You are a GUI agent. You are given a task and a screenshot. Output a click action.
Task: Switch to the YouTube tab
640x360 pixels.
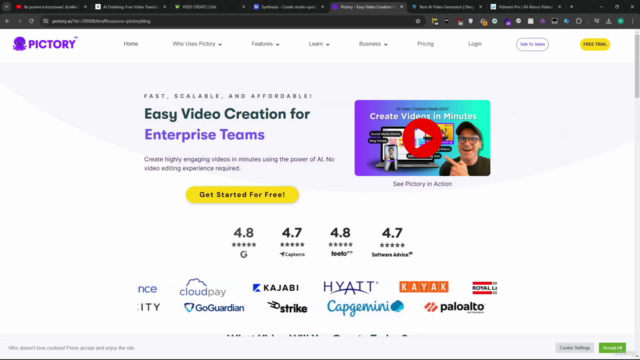point(51,7)
